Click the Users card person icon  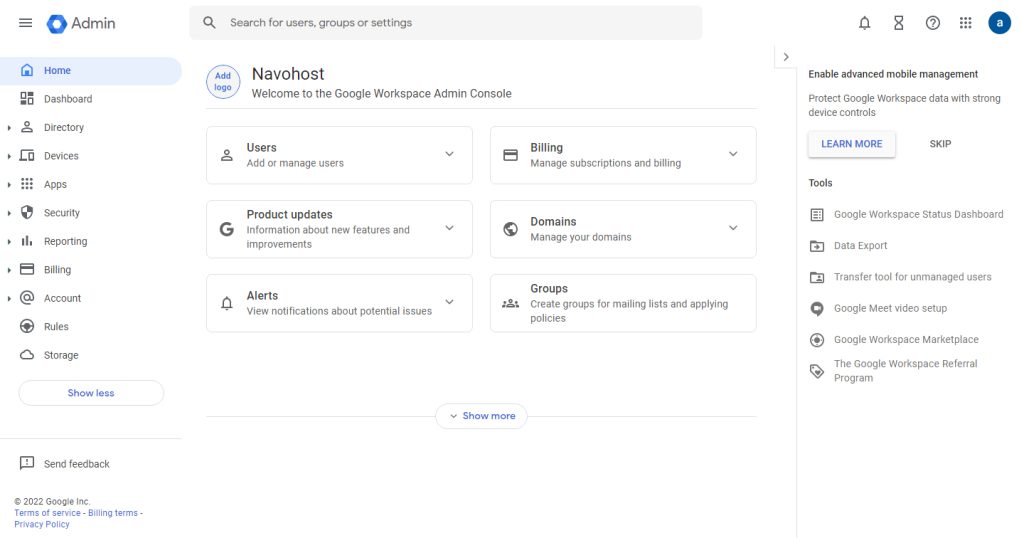[x=227, y=155]
